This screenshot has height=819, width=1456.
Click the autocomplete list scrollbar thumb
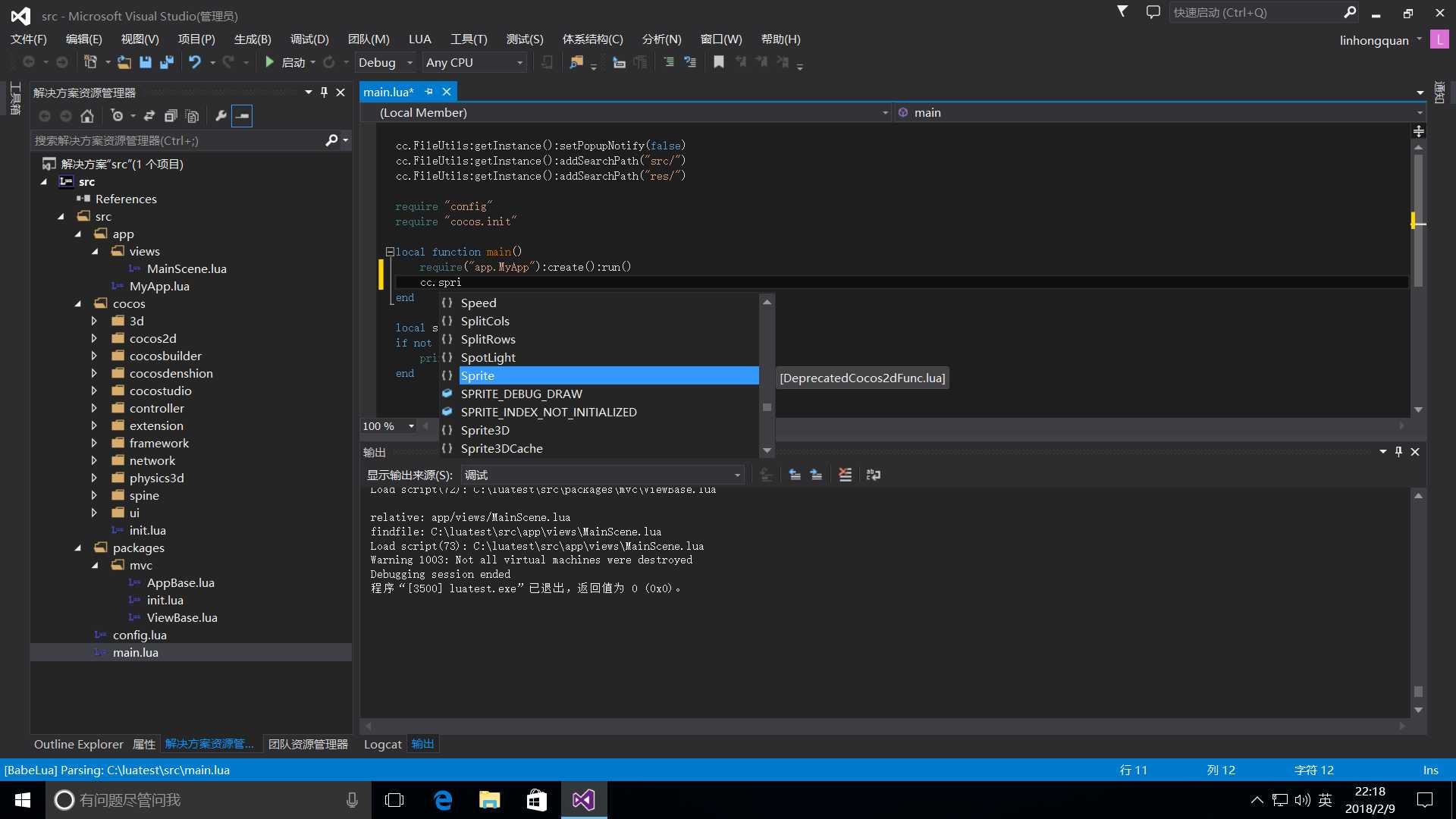pyautogui.click(x=767, y=407)
